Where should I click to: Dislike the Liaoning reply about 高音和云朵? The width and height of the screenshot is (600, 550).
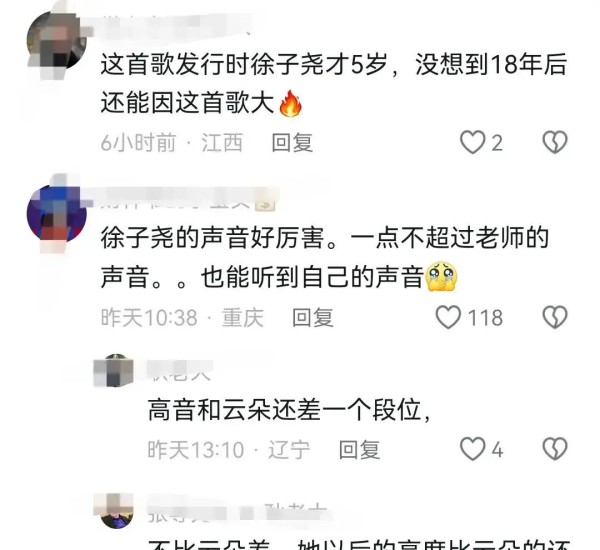coord(555,449)
